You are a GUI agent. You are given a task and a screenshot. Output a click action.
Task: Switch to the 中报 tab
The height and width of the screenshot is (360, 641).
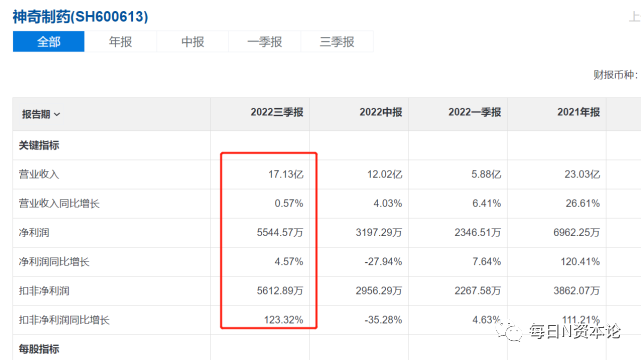pos(193,42)
